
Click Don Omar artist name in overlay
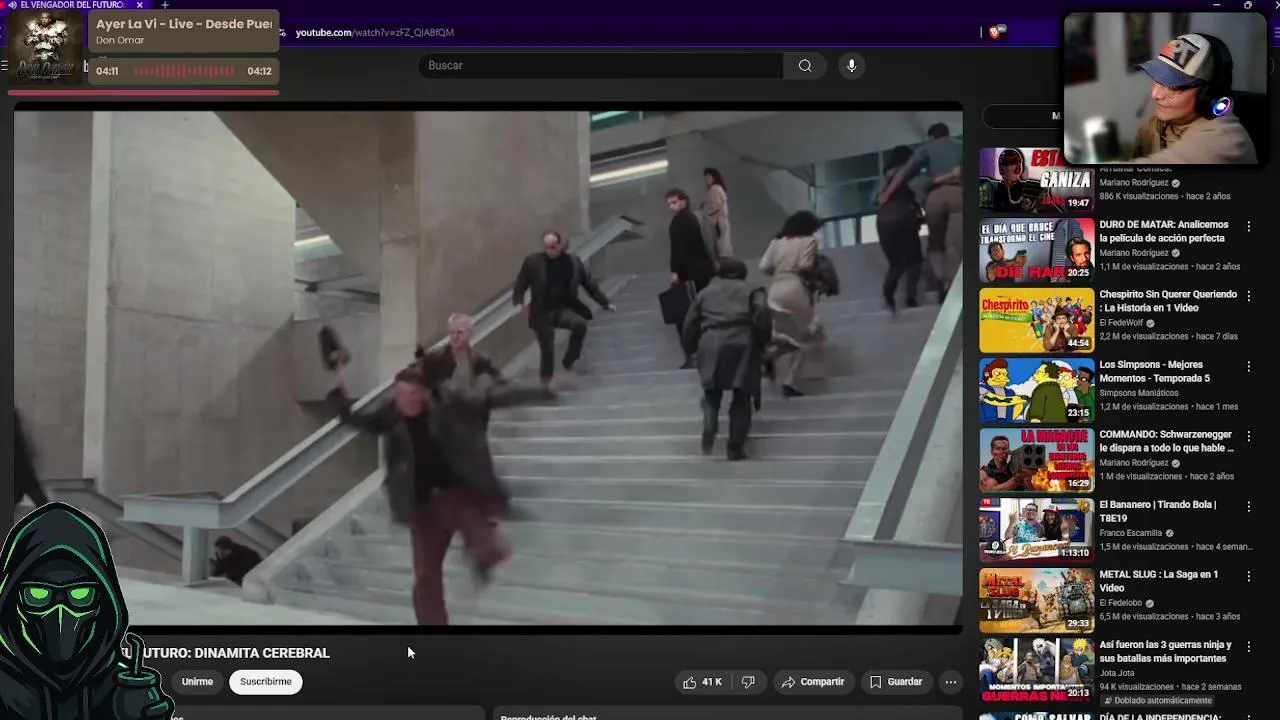click(x=120, y=41)
